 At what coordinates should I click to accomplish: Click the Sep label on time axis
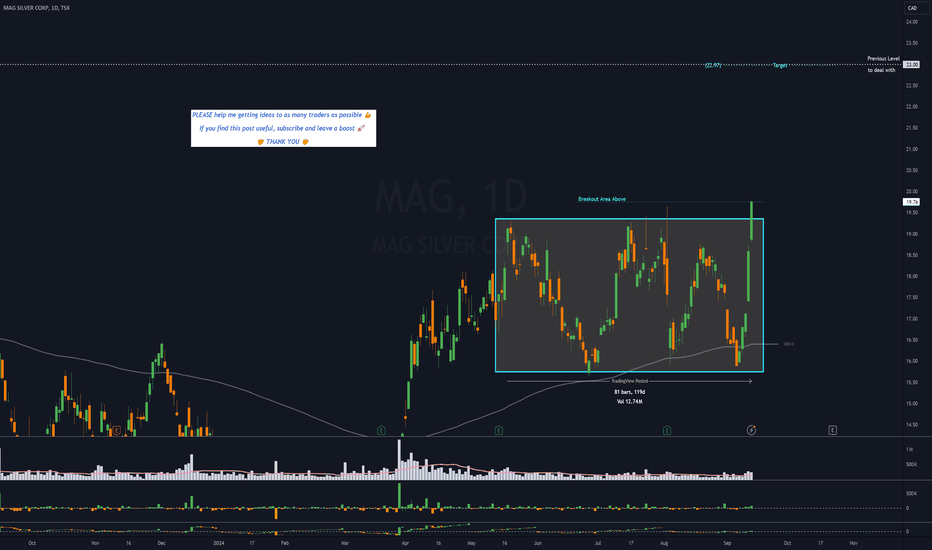728,543
